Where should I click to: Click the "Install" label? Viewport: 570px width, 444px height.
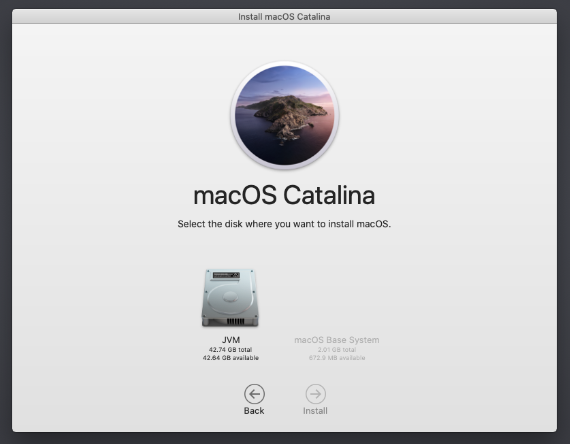click(x=315, y=411)
